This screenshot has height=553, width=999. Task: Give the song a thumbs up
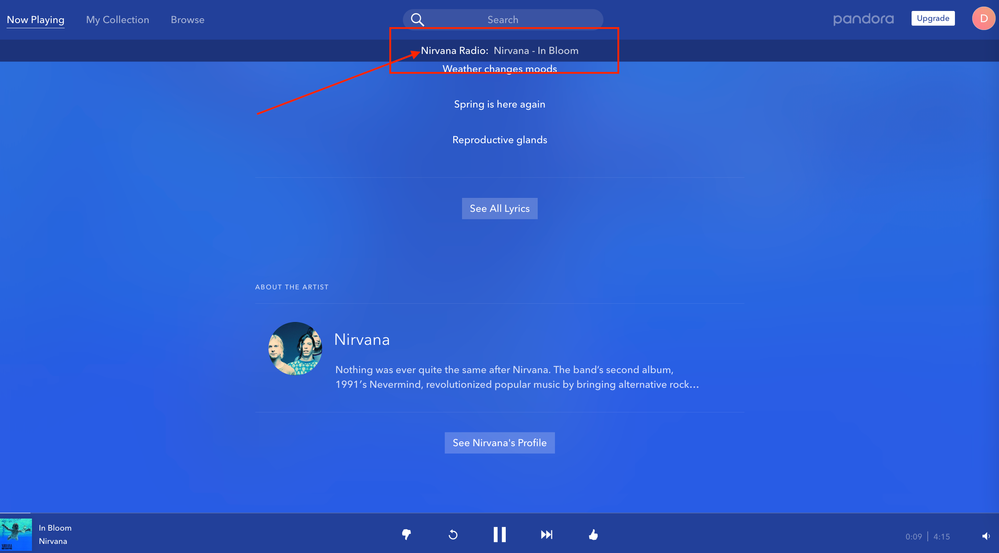pyautogui.click(x=593, y=535)
